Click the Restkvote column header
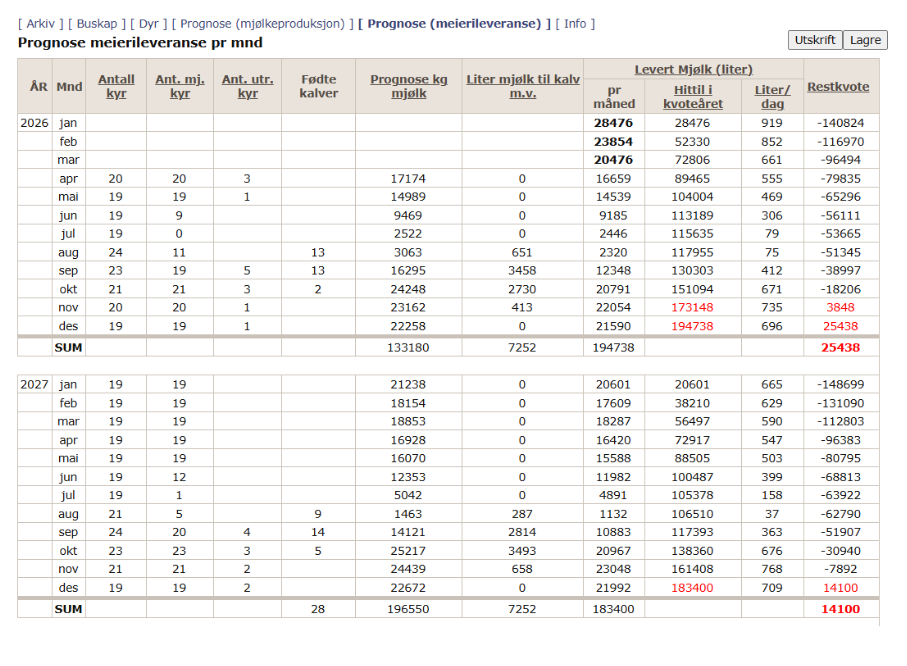The image size is (907, 666). 837,86
